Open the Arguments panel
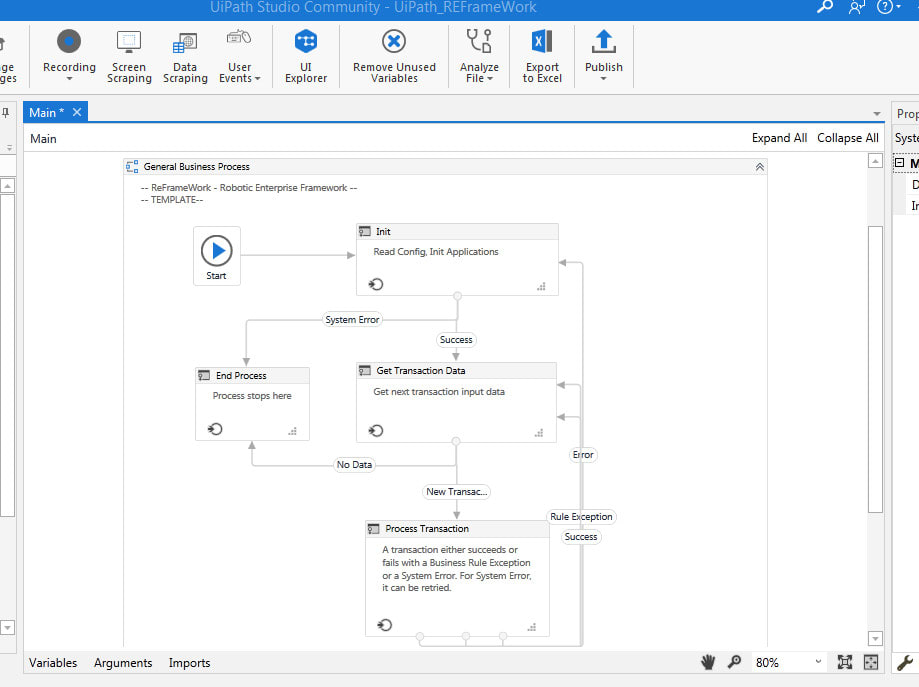919x687 pixels. tap(123, 662)
